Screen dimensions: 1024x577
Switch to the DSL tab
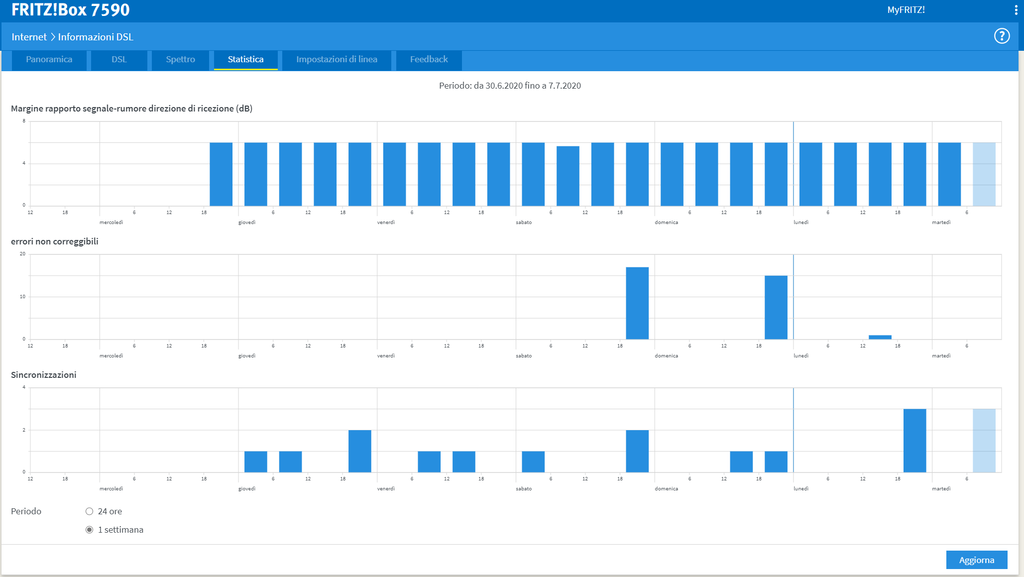[x=119, y=60]
